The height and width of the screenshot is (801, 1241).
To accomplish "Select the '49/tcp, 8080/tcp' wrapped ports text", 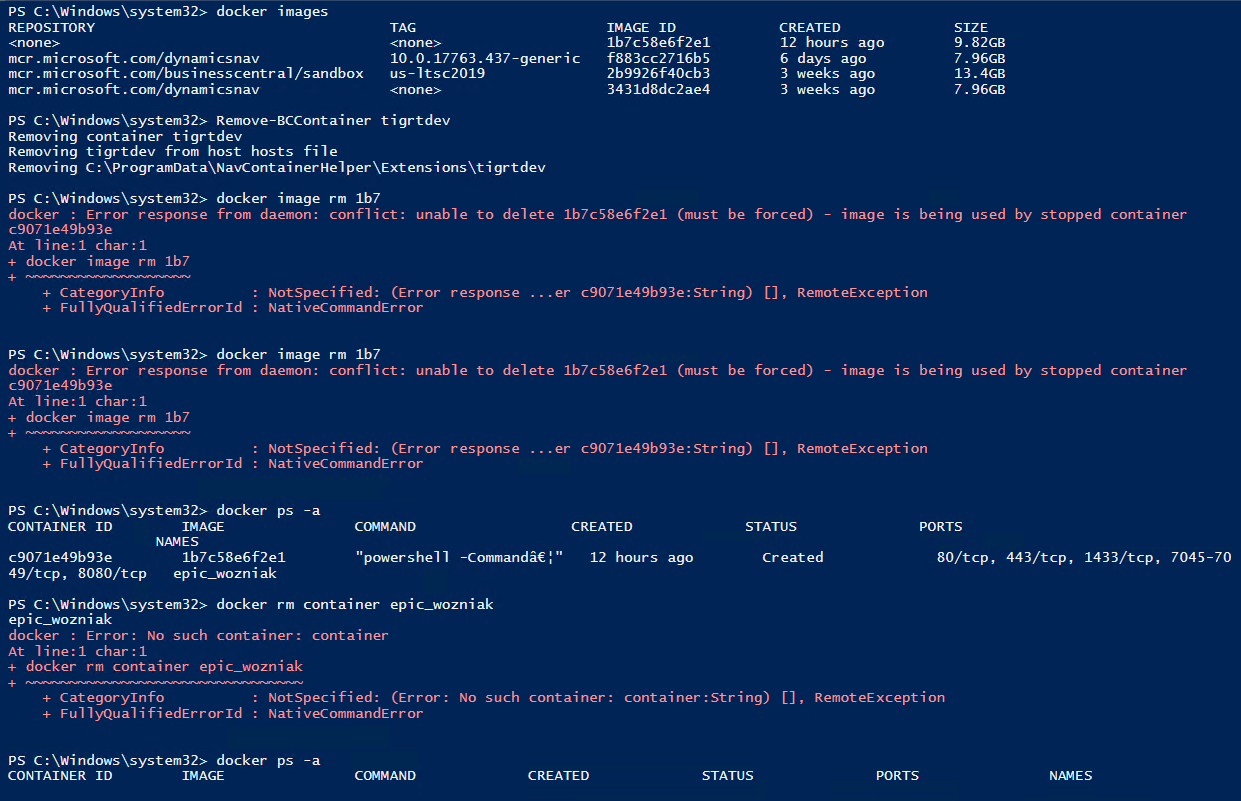I will point(77,573).
